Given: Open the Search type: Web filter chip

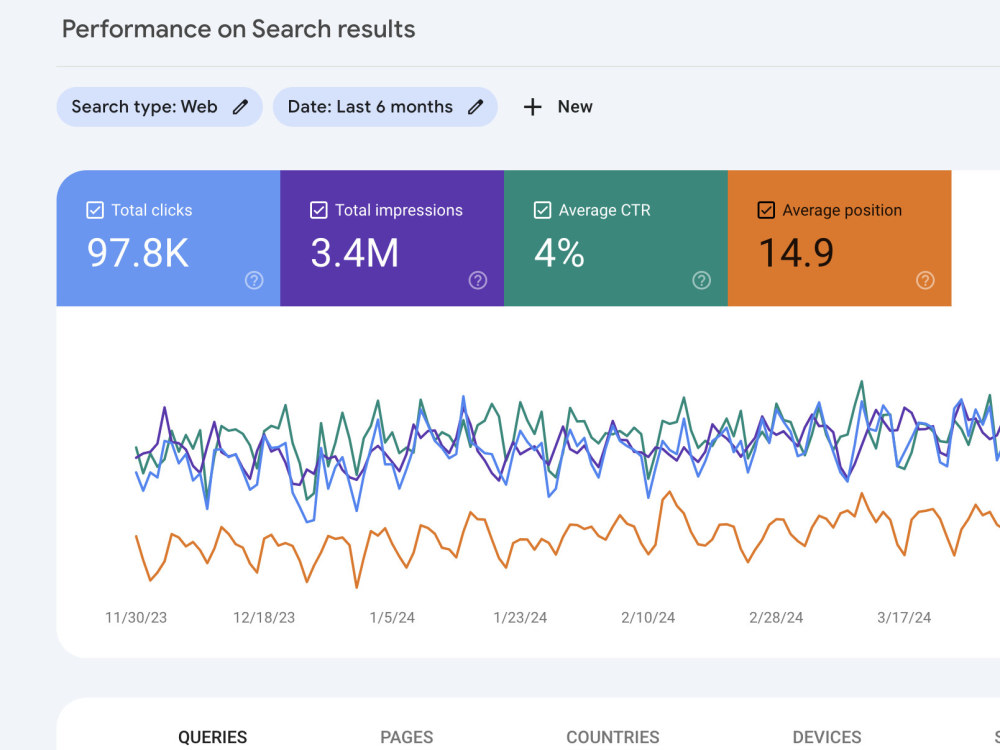Looking at the screenshot, I should 159,107.
